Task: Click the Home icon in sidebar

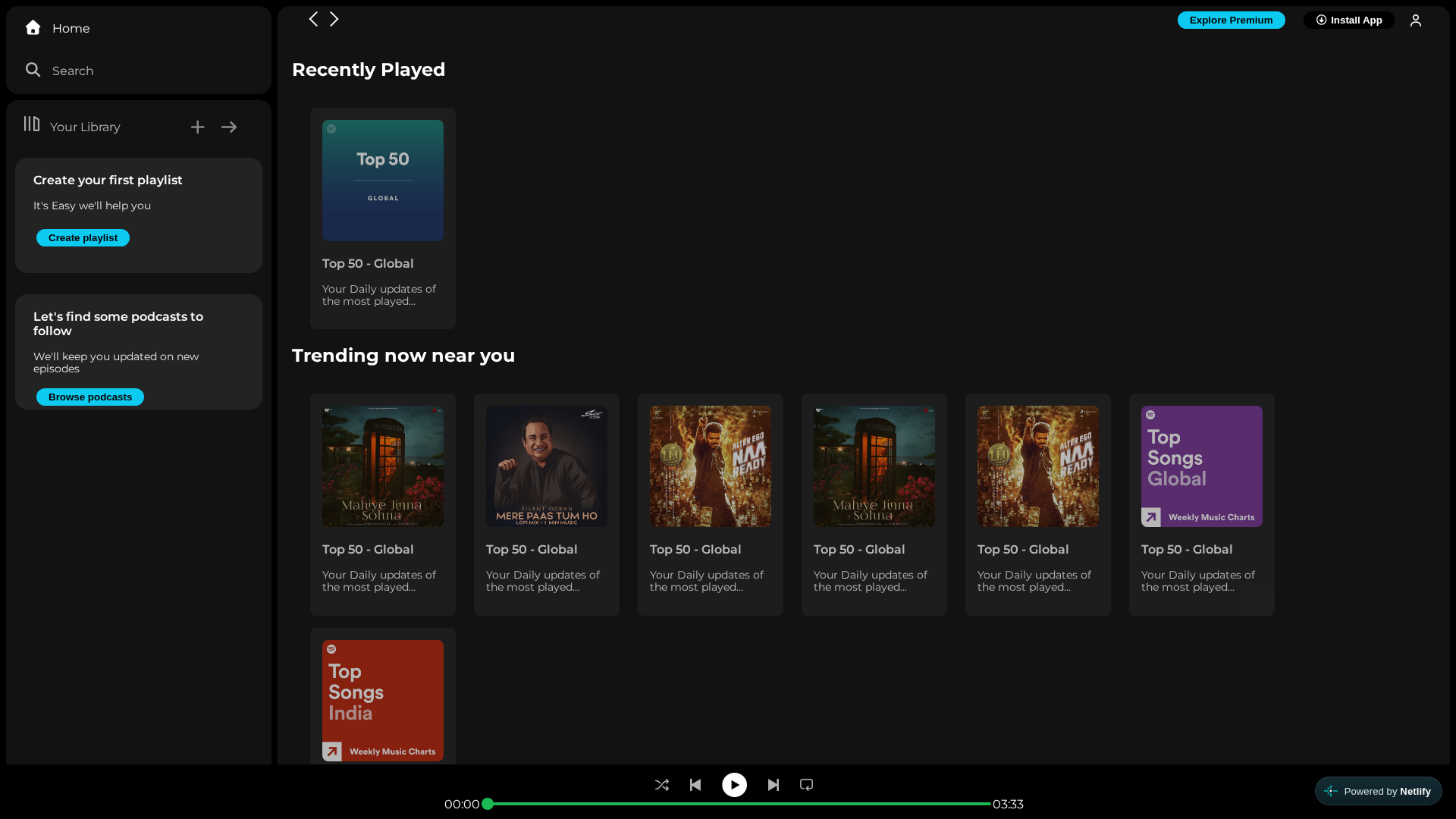Action: point(33,27)
